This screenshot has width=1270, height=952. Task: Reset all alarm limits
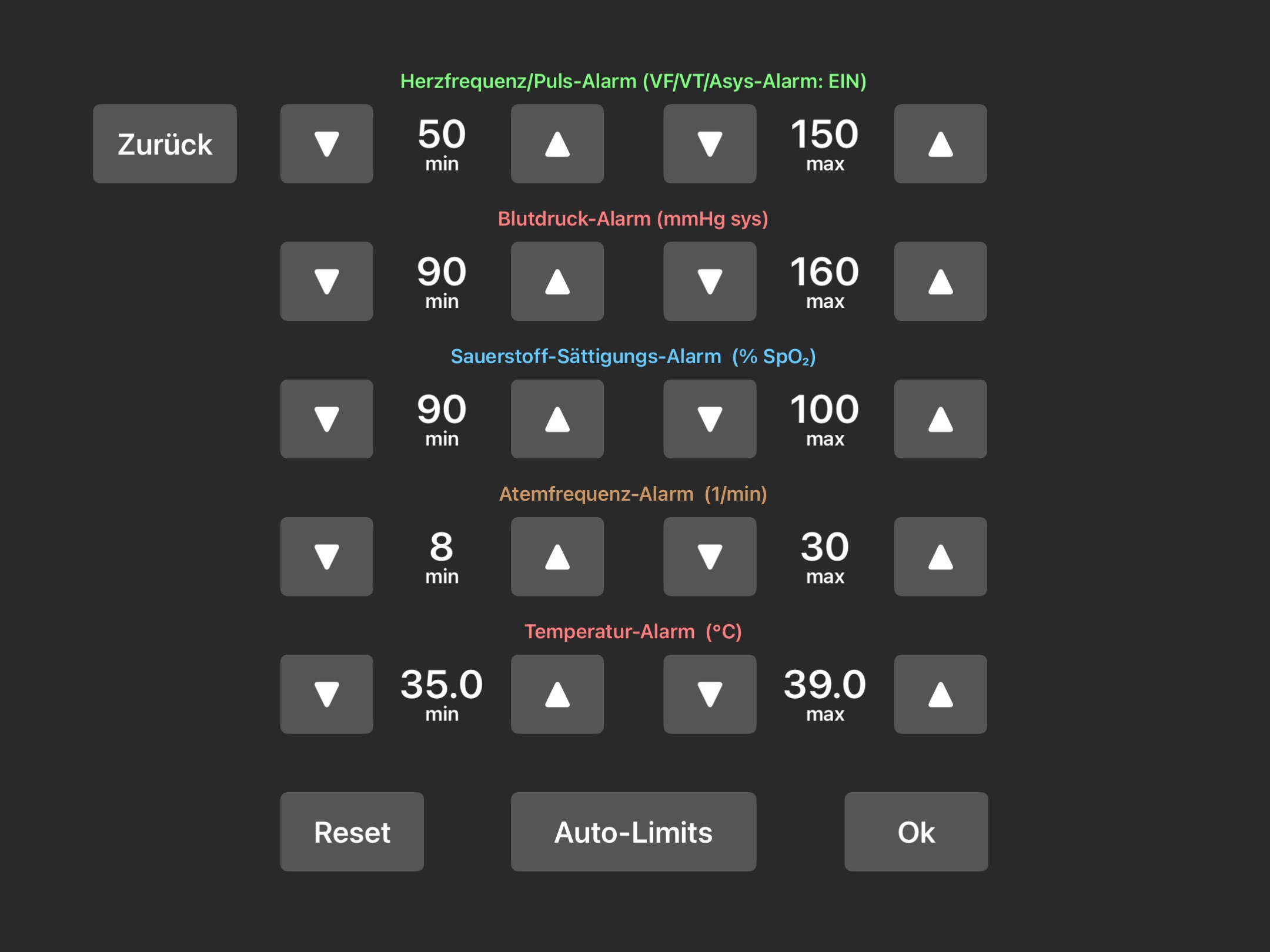click(352, 832)
